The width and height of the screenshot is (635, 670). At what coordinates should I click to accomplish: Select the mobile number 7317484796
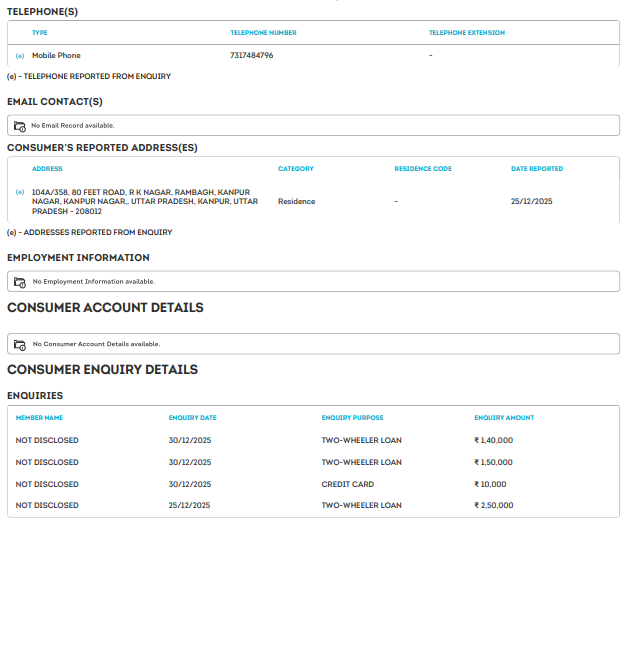coord(251,55)
